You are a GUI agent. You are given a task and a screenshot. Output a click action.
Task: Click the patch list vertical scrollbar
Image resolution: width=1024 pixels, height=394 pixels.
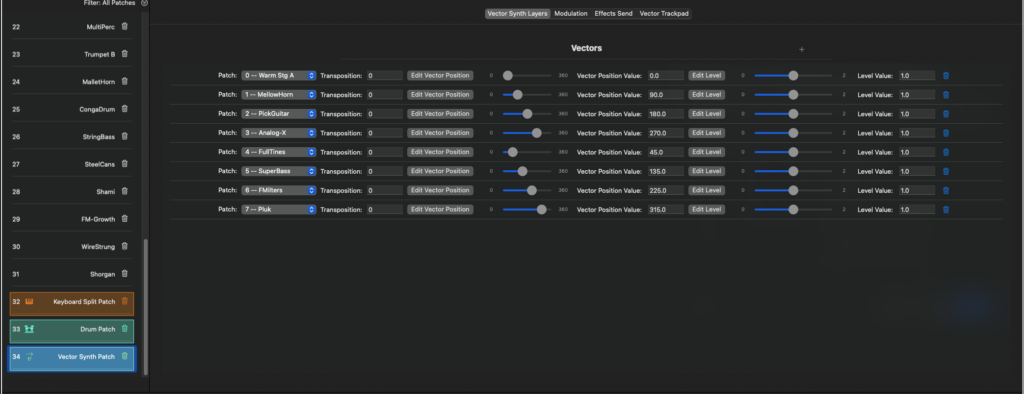click(146, 306)
